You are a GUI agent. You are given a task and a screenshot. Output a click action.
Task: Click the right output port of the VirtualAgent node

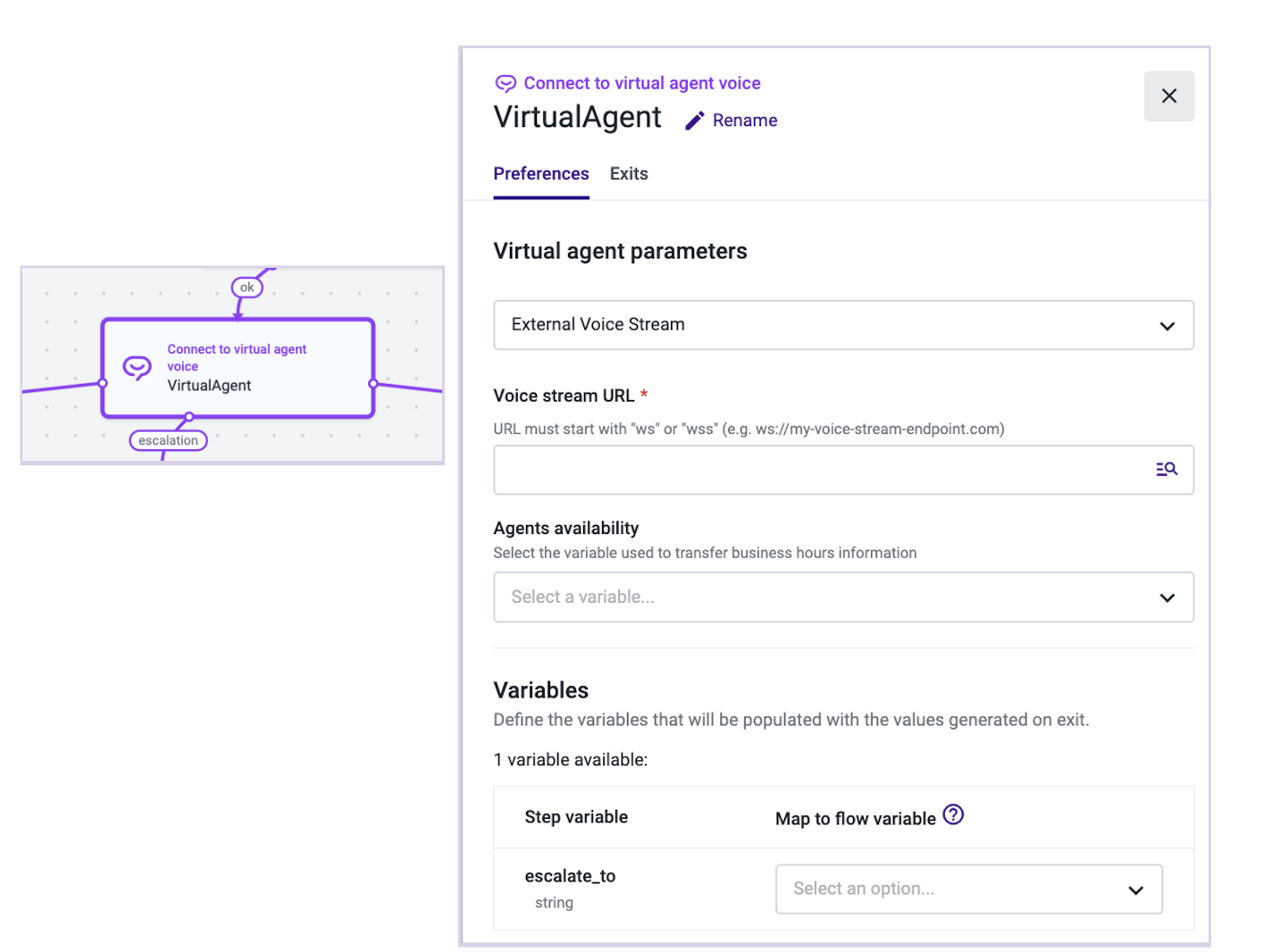coord(372,382)
